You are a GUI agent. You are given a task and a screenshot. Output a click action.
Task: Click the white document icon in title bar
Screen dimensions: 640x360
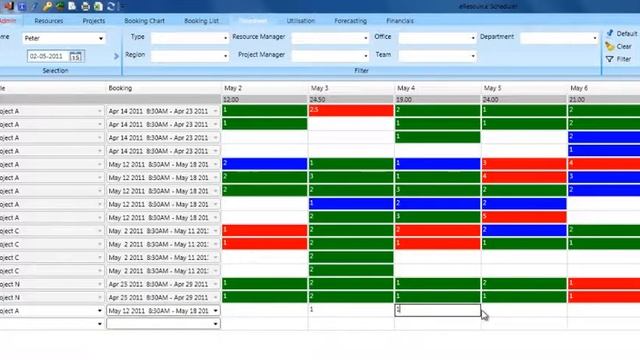(72, 6)
